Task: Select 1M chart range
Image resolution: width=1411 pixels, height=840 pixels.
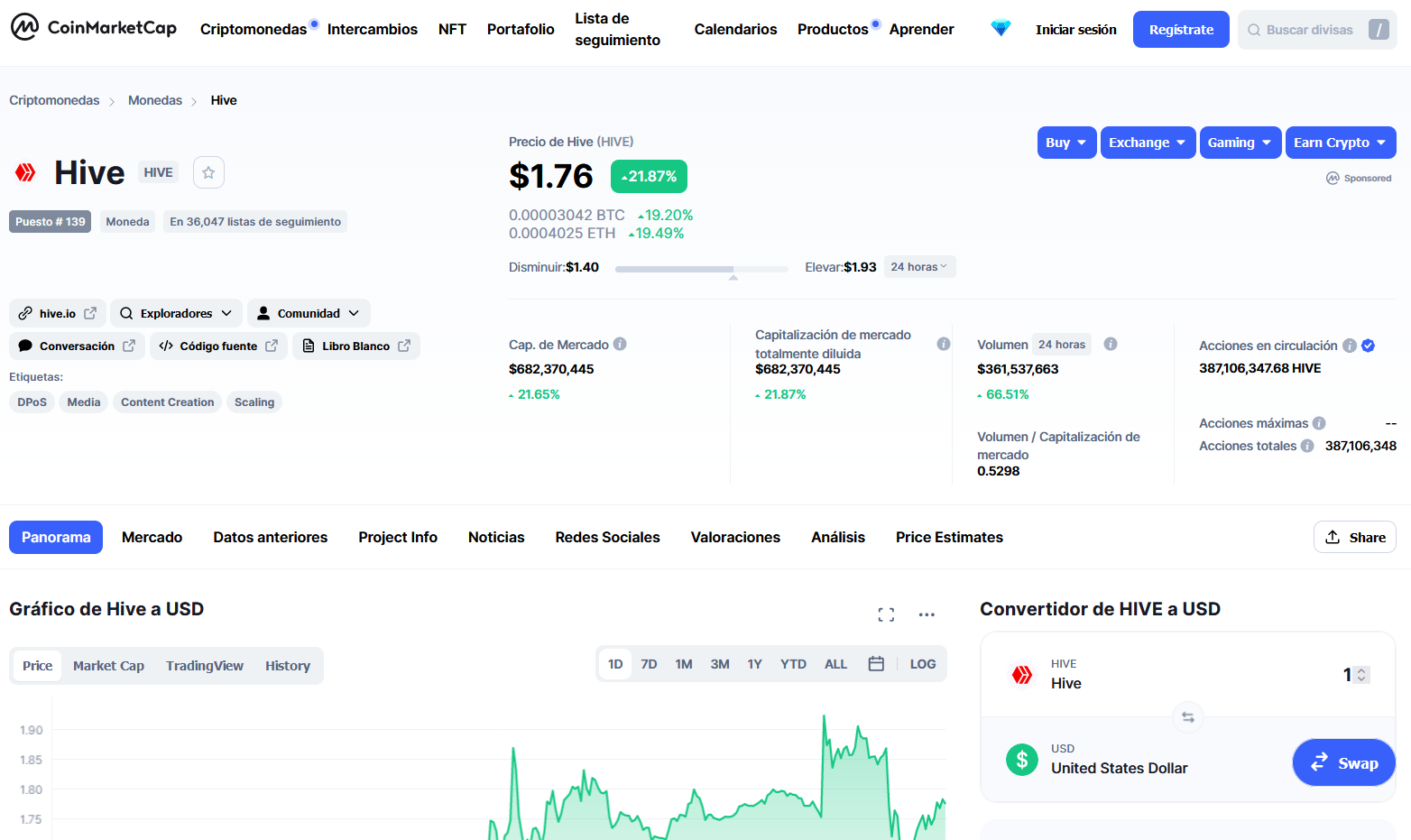Action: tap(684, 664)
